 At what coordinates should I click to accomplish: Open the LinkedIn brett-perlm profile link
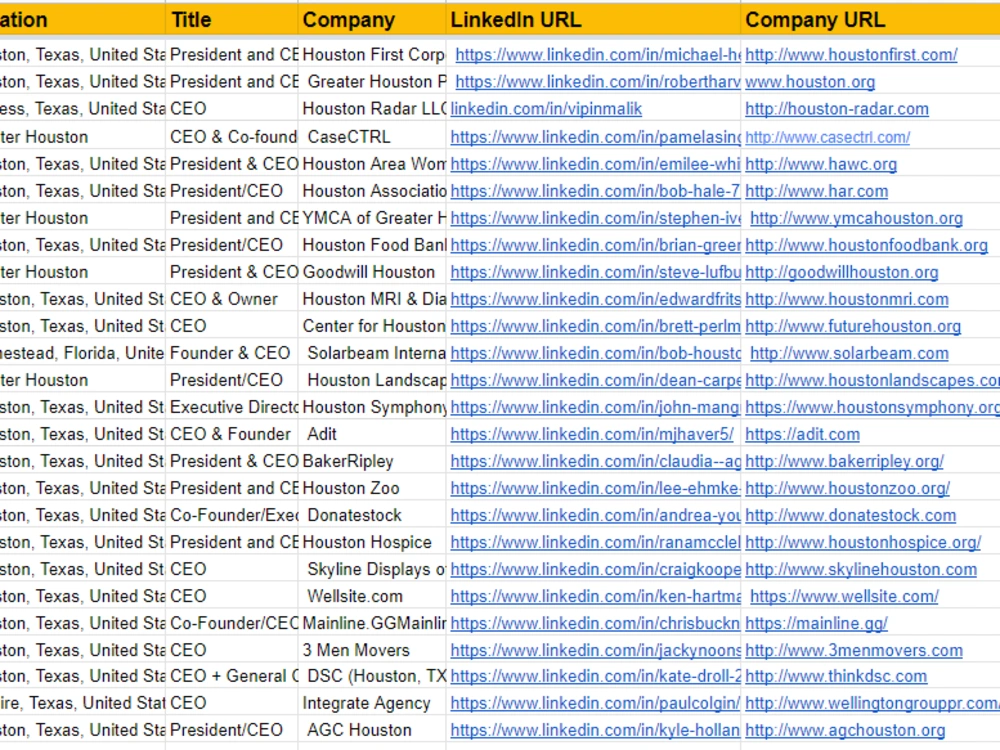pos(595,327)
